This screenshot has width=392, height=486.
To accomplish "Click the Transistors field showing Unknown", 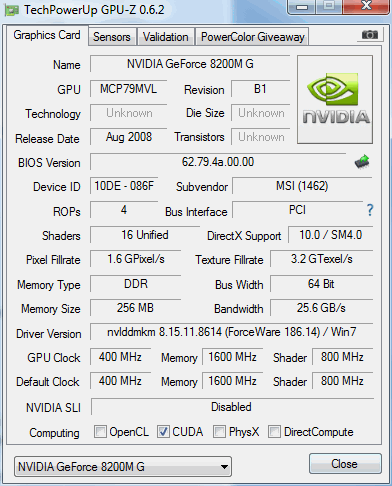I will [260, 137].
